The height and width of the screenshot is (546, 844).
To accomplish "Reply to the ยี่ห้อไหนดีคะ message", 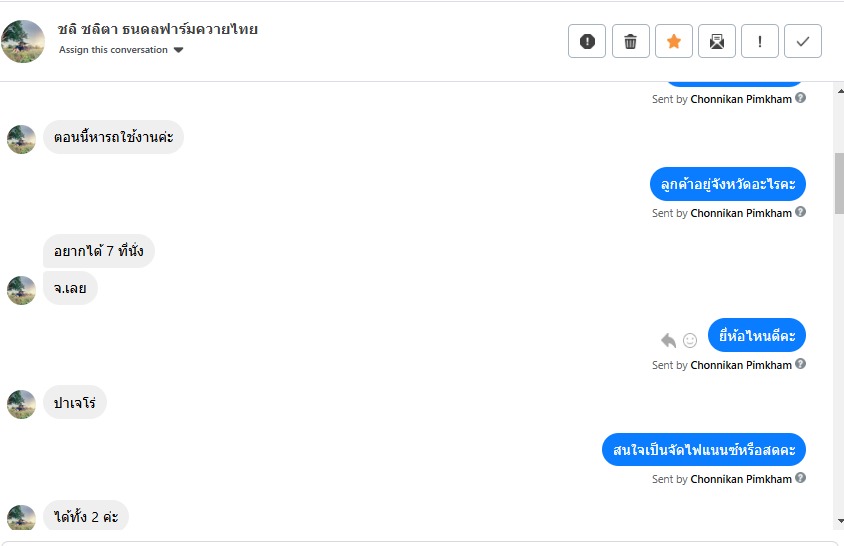I will 668,340.
